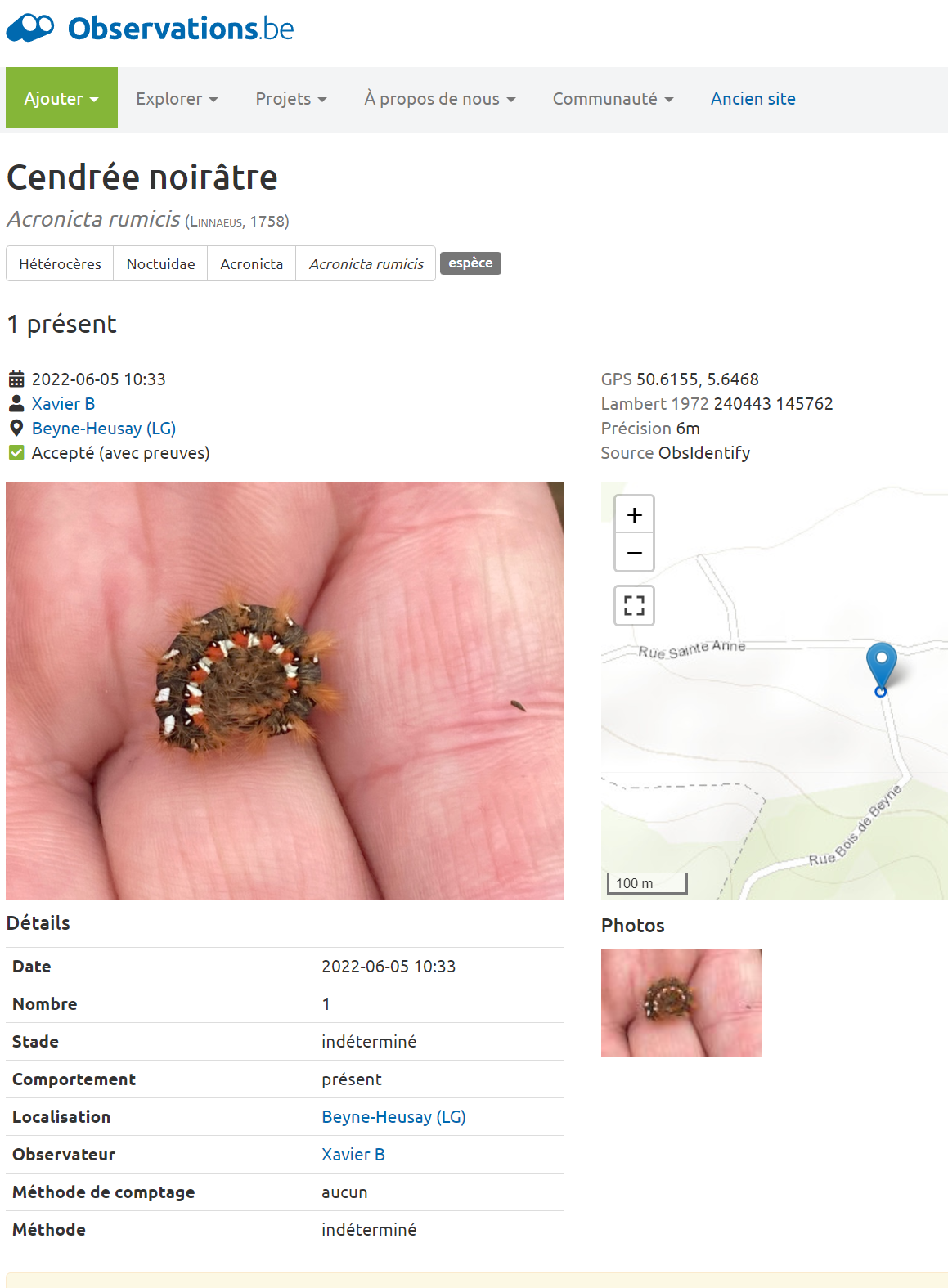
Task: Open Xavier B profile in details table
Action: pyautogui.click(x=353, y=1154)
